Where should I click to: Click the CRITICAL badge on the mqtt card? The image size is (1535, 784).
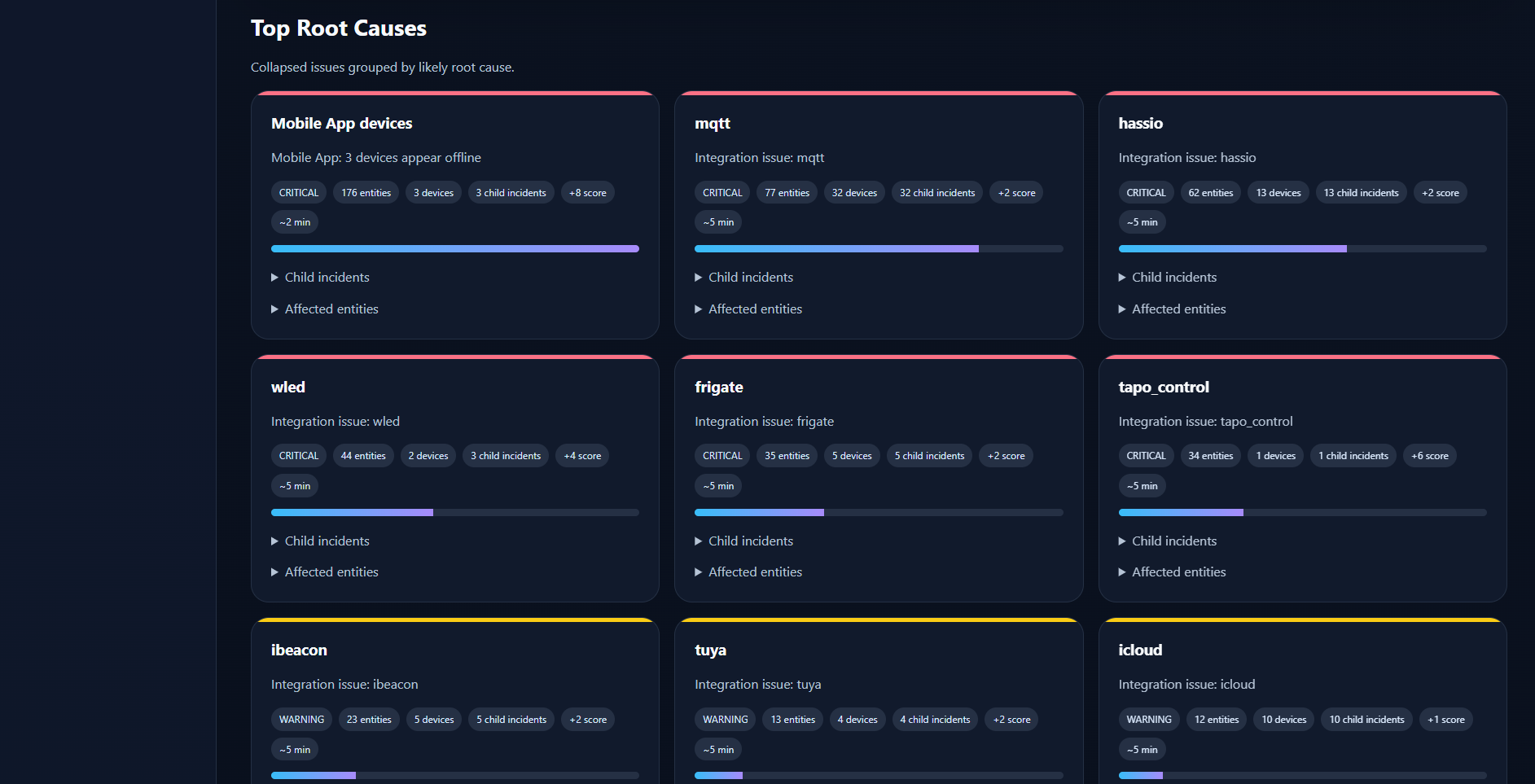tap(722, 193)
